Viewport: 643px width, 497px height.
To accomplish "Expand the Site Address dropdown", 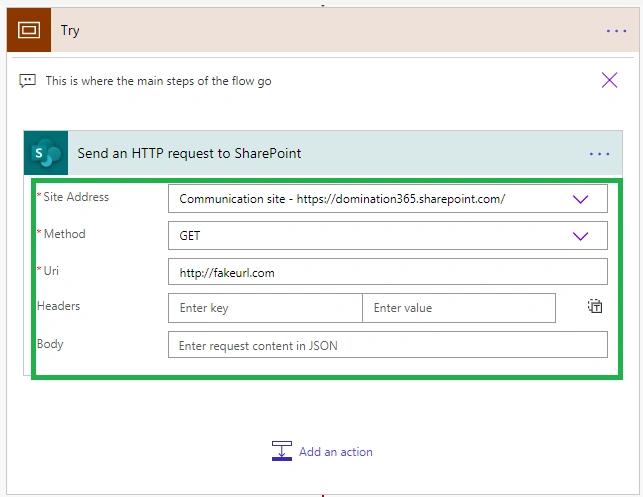I will [580, 199].
